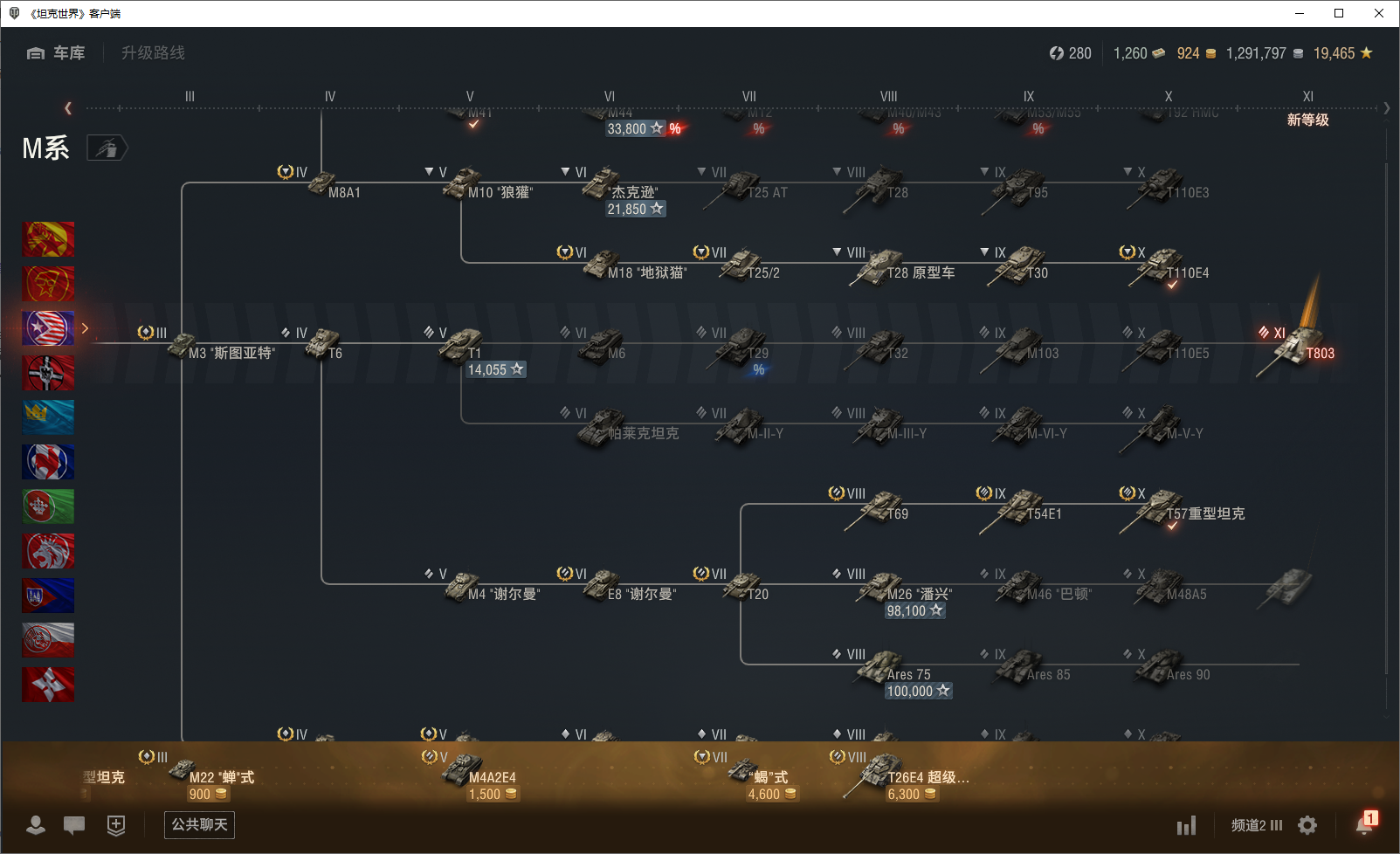
Task: Open the statistics bar-chart icon
Action: coord(1186,825)
